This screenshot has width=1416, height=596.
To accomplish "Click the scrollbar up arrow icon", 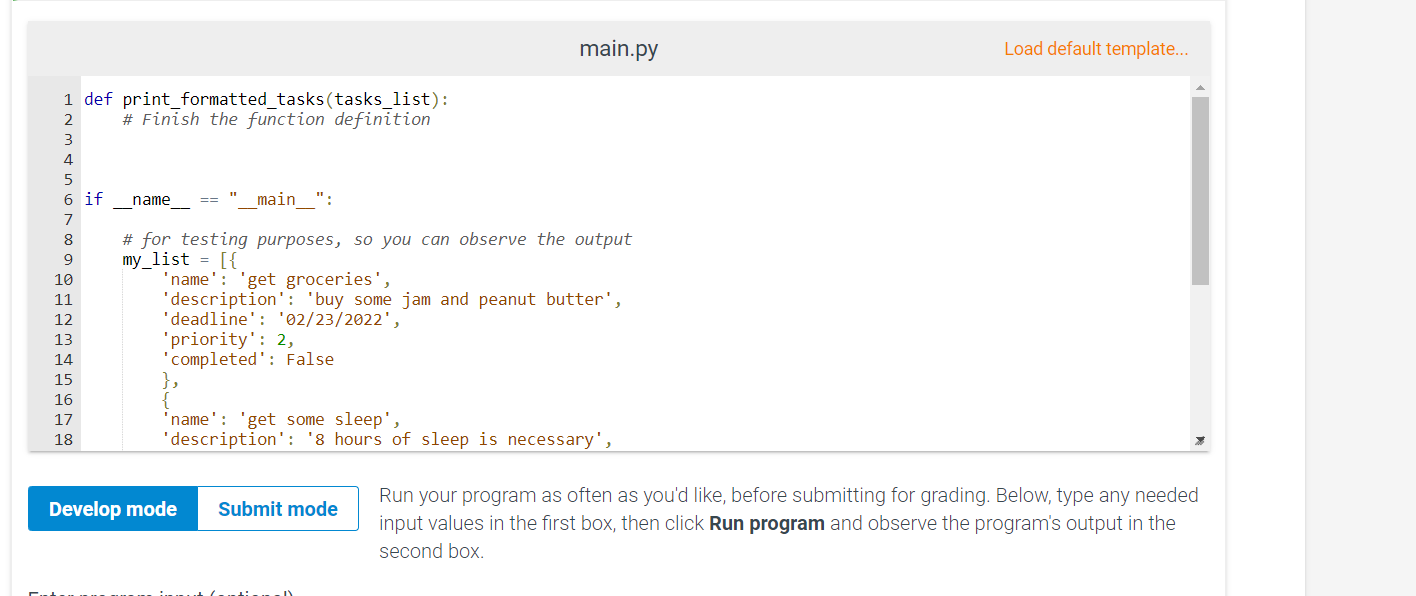I will tap(1200, 89).
